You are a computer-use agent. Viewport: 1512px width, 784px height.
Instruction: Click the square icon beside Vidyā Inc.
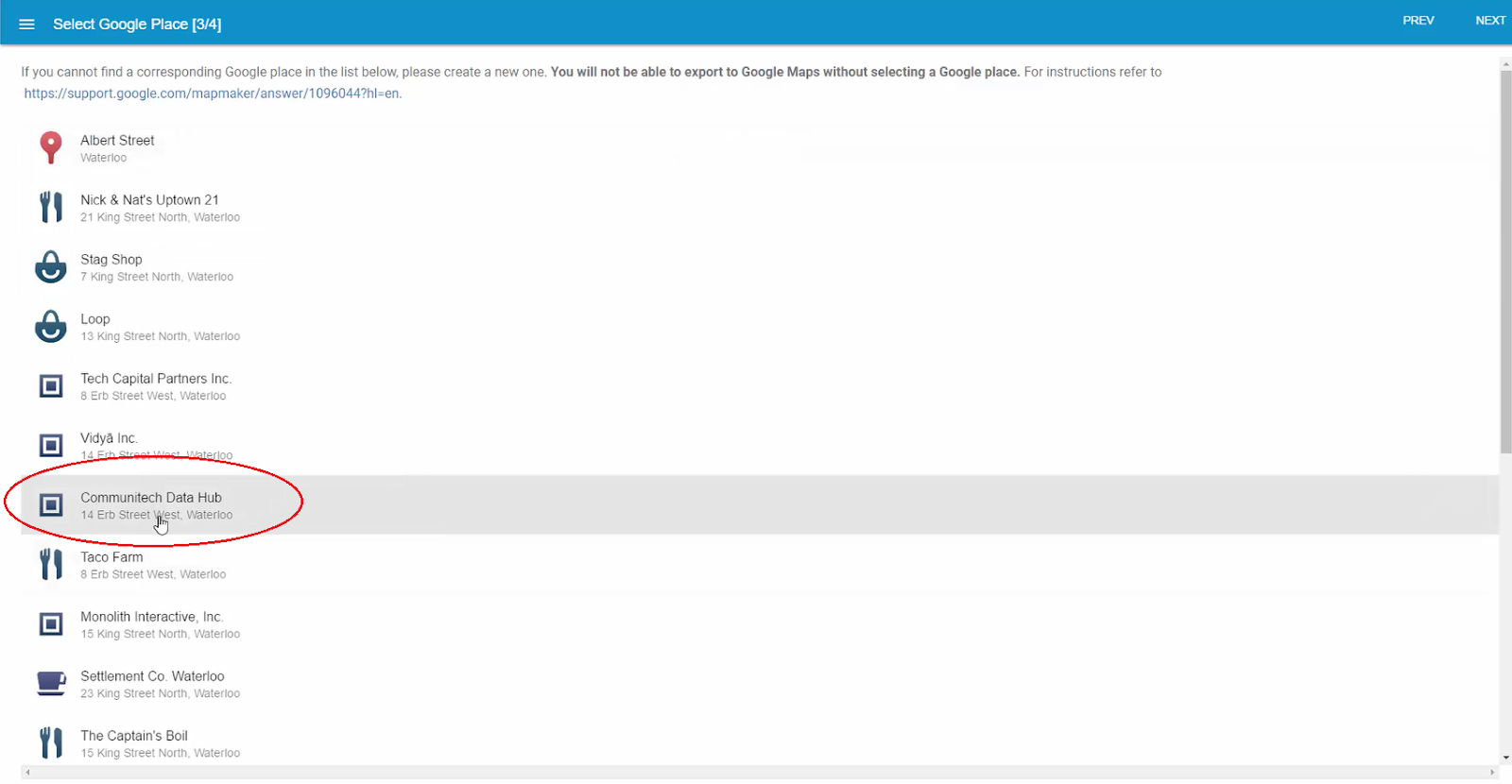[x=51, y=445]
